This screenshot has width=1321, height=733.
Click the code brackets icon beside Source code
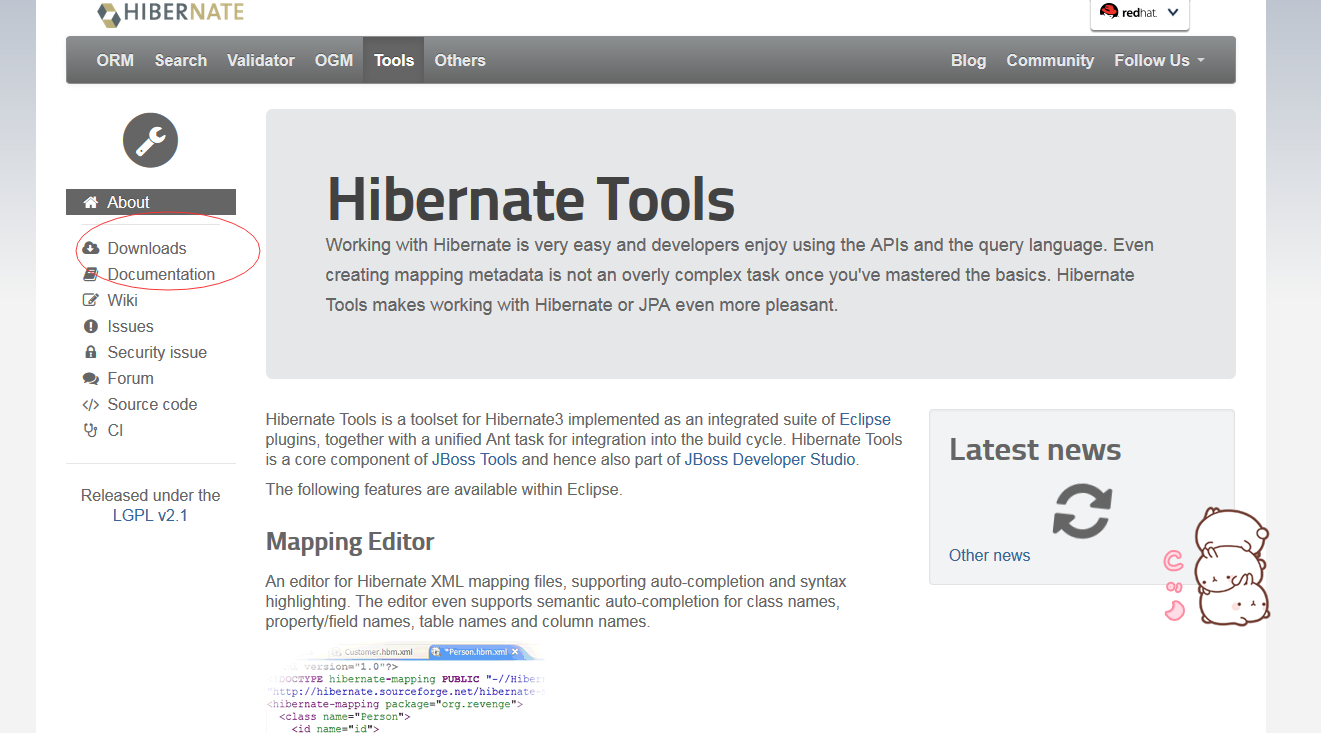[x=91, y=404]
